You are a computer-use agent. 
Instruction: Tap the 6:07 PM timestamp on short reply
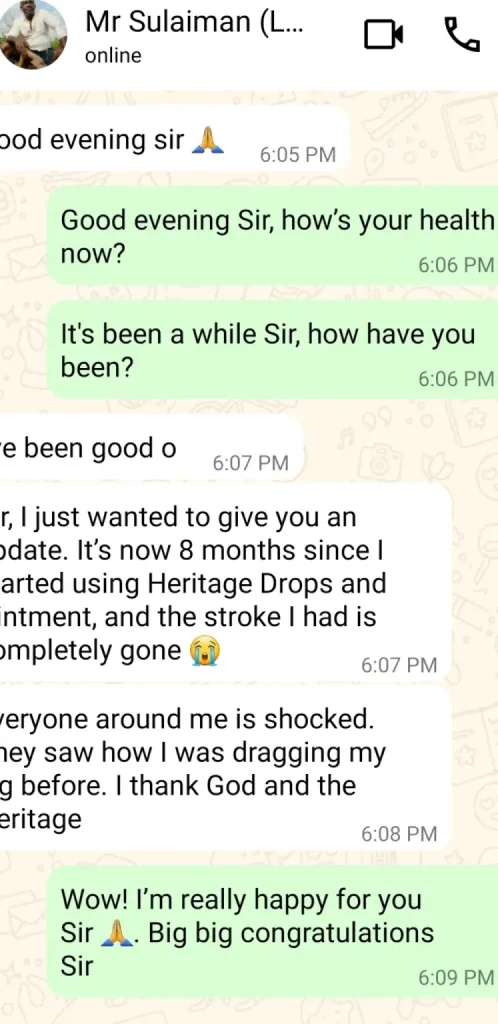pos(251,463)
